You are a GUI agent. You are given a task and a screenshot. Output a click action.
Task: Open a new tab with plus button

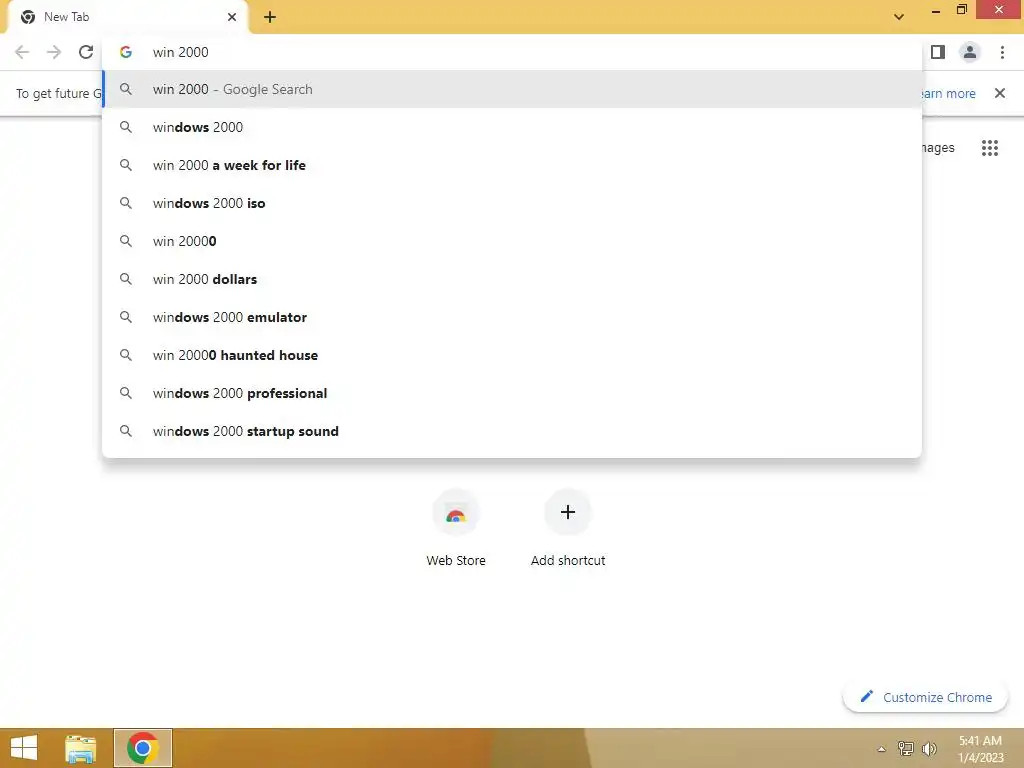point(270,17)
